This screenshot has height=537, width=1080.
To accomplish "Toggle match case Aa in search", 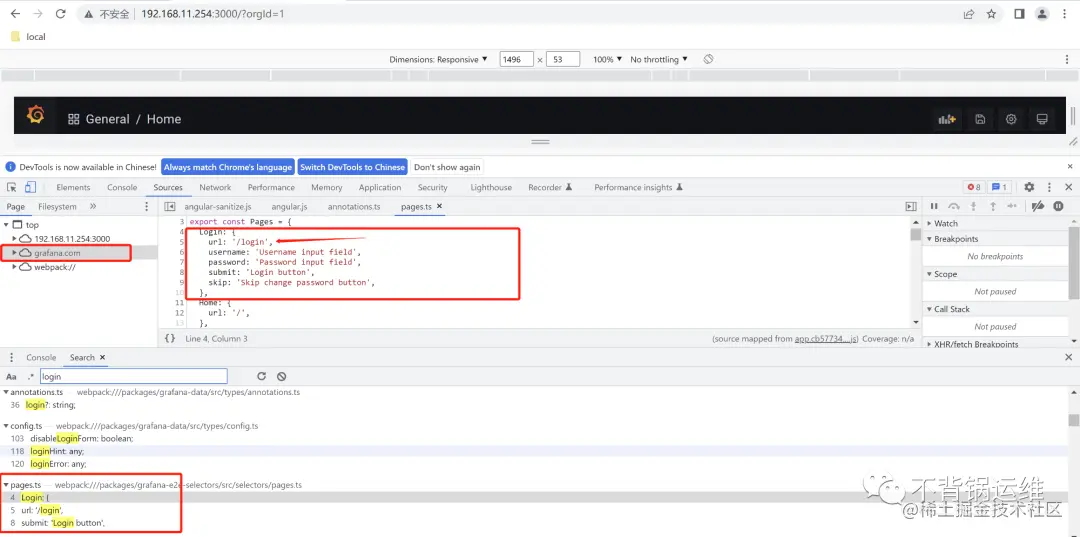I will pos(11,377).
